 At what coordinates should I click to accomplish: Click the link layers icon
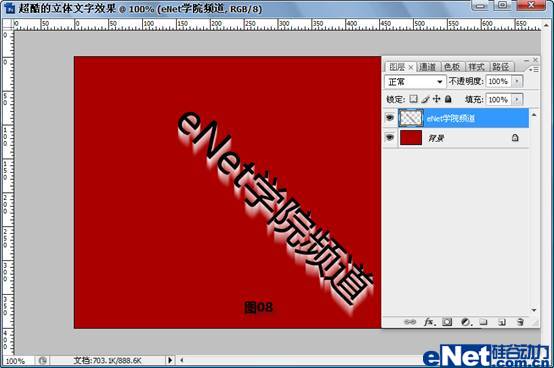tap(410, 322)
